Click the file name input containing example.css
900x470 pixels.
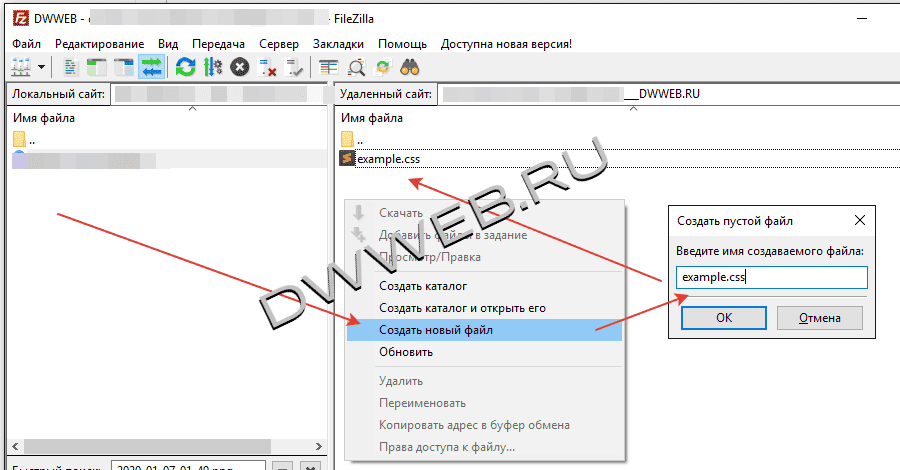tap(771, 277)
